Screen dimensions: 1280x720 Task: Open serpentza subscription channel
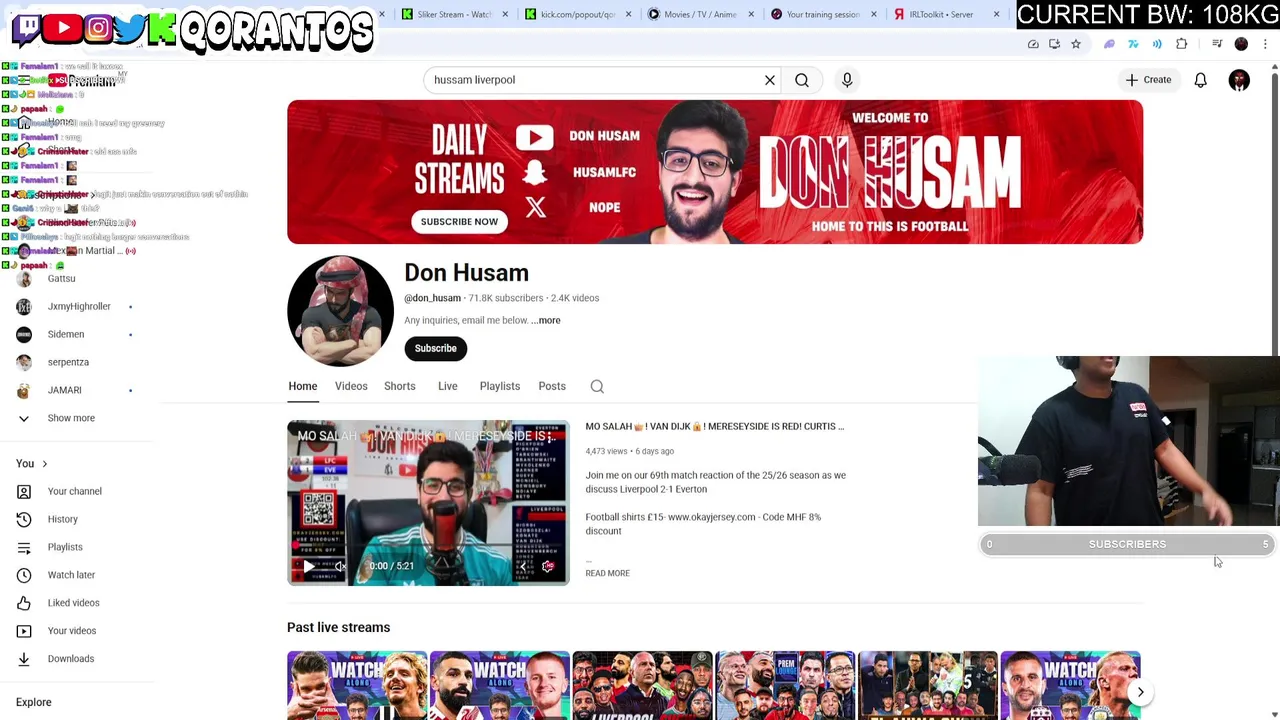[x=68, y=362]
